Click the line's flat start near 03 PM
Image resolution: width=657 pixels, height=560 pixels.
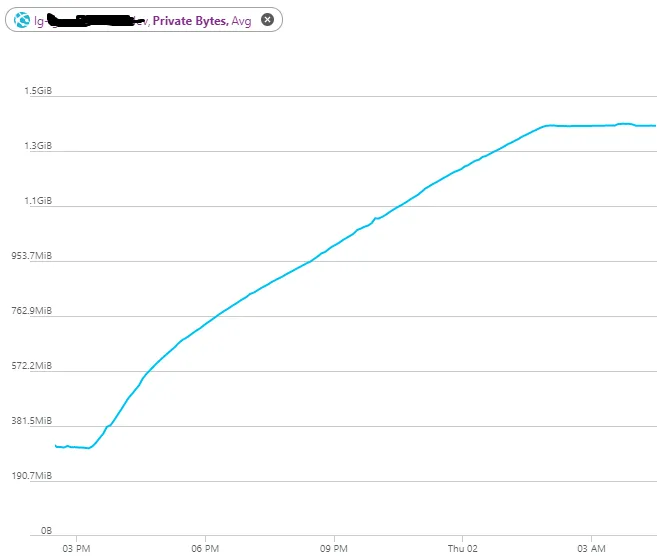click(72, 446)
